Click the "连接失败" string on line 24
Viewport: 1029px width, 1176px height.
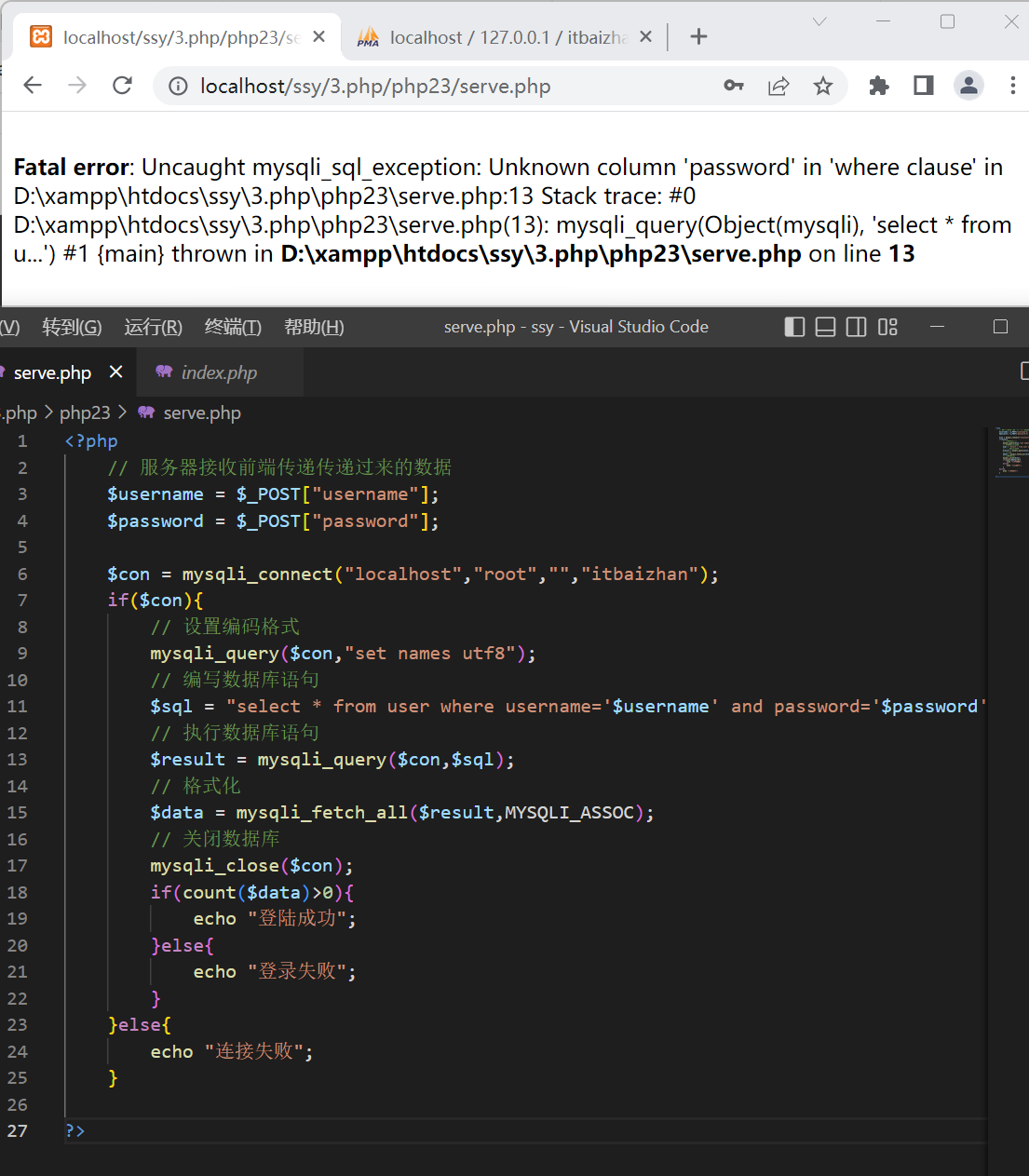point(254,1052)
